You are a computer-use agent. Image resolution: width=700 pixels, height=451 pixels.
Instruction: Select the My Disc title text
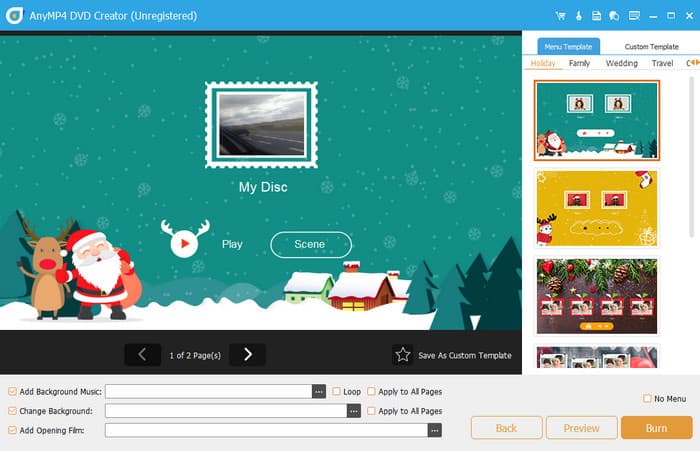tap(263, 187)
